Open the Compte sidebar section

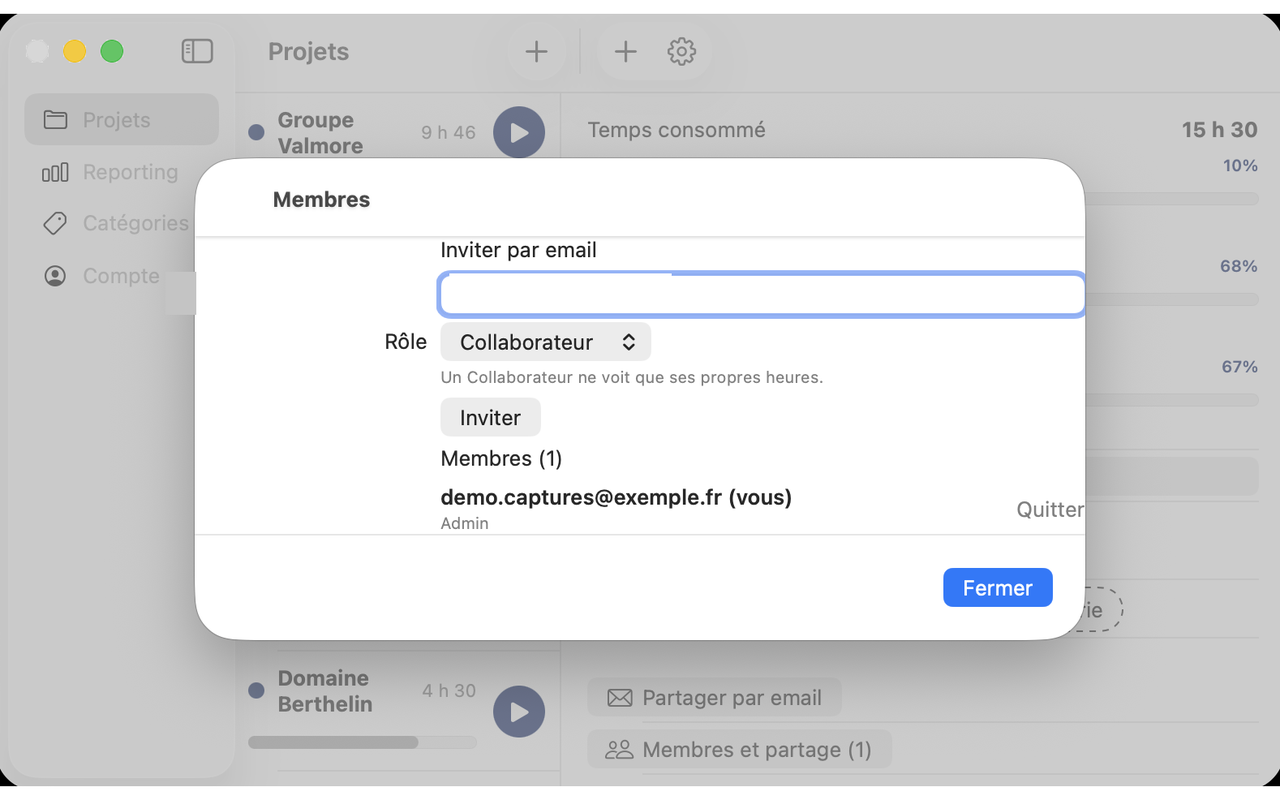[122, 275]
